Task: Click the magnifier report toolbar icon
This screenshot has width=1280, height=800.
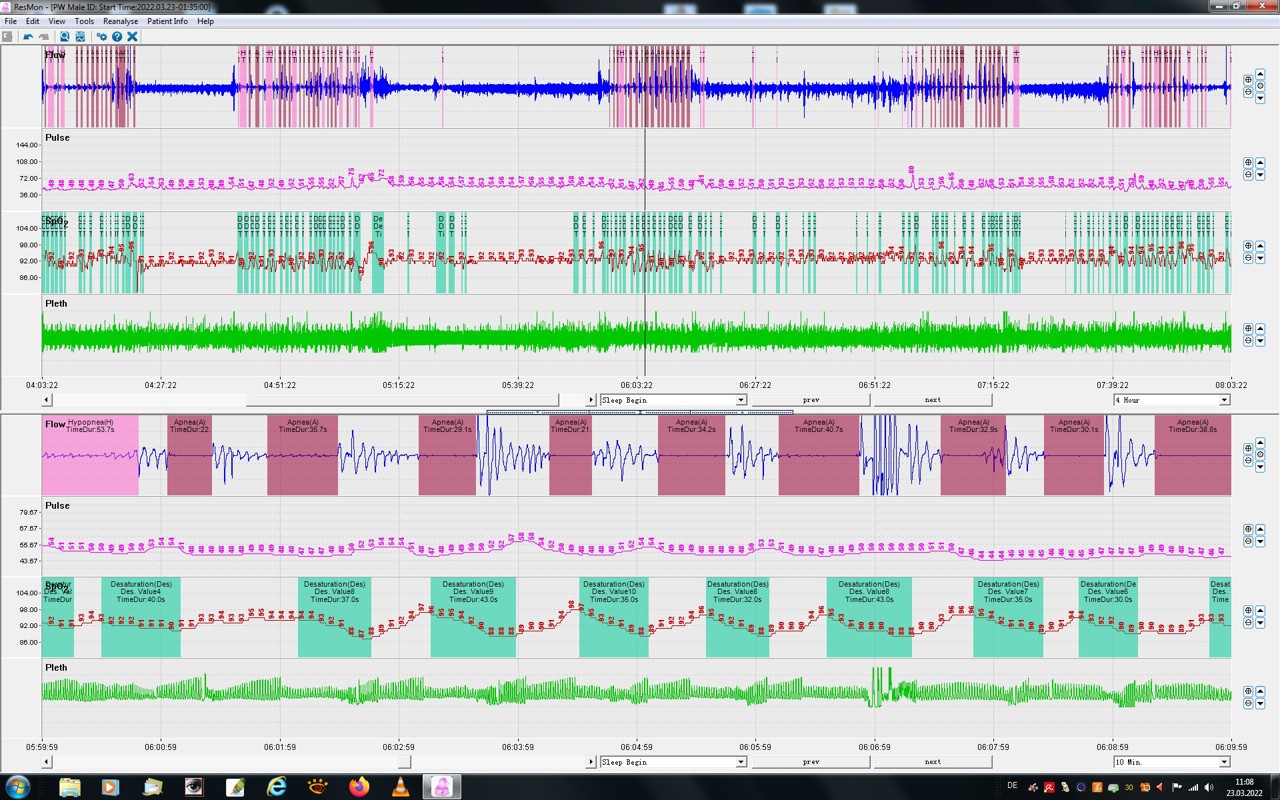Action: [x=65, y=37]
